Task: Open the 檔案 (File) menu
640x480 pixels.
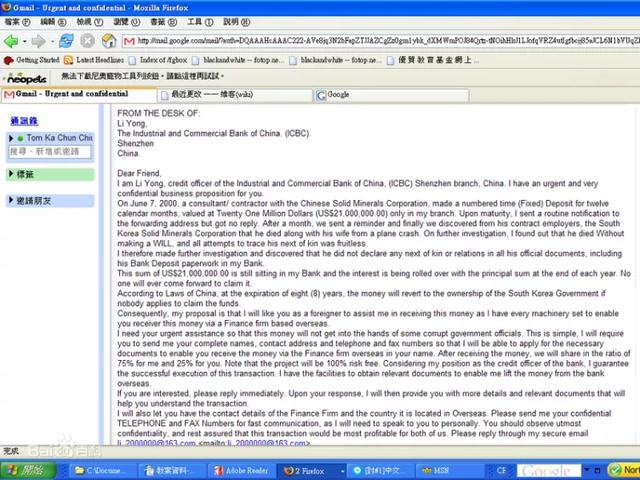Action: tap(17, 22)
